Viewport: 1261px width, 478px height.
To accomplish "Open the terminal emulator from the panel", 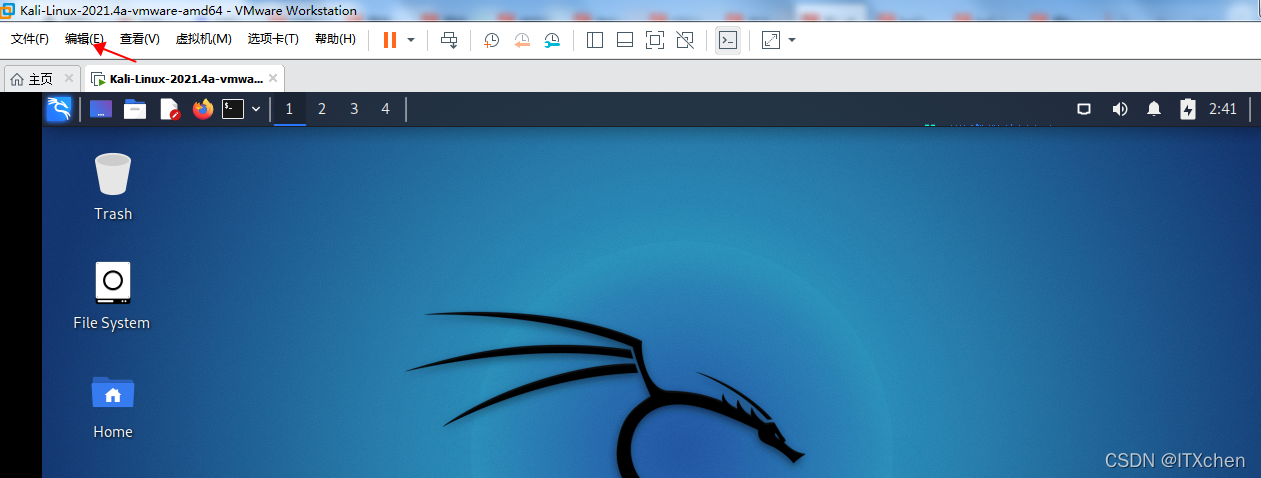I will point(233,109).
